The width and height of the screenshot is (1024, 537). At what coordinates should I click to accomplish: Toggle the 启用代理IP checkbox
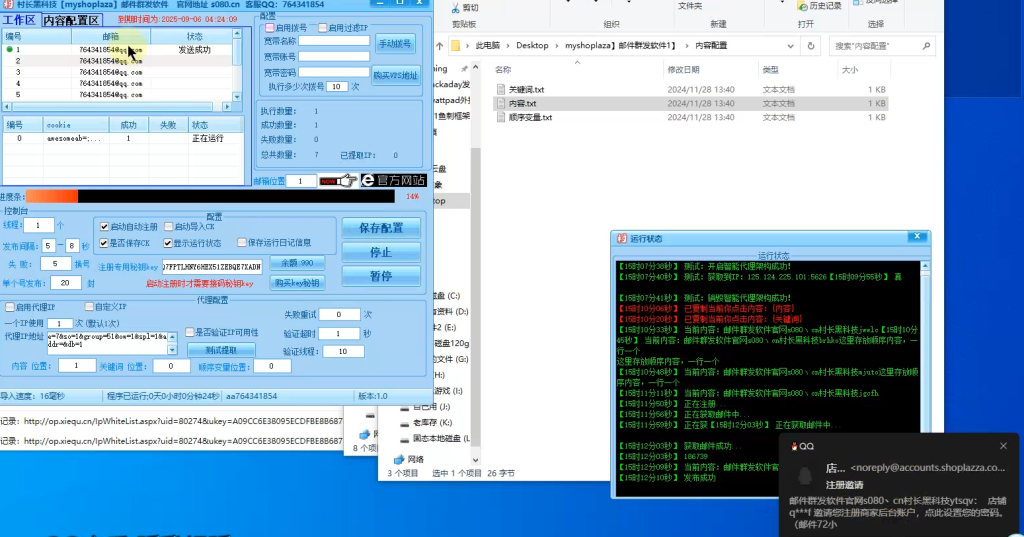coord(9,307)
